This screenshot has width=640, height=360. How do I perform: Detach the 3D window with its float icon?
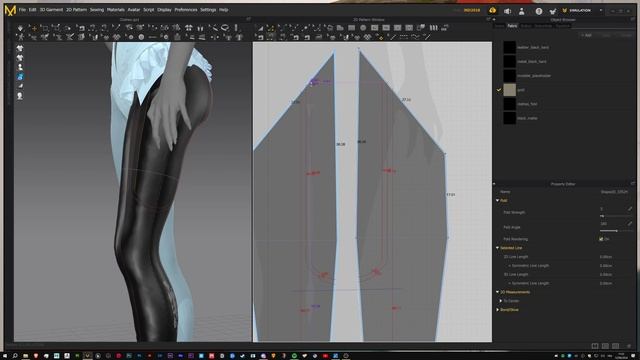tap(248, 19)
